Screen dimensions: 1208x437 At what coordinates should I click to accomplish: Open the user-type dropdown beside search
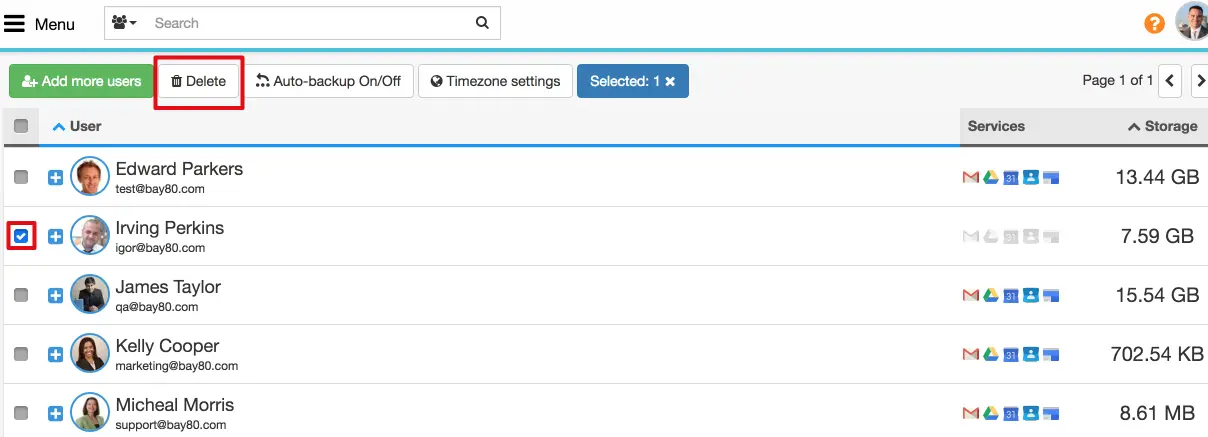(x=125, y=23)
